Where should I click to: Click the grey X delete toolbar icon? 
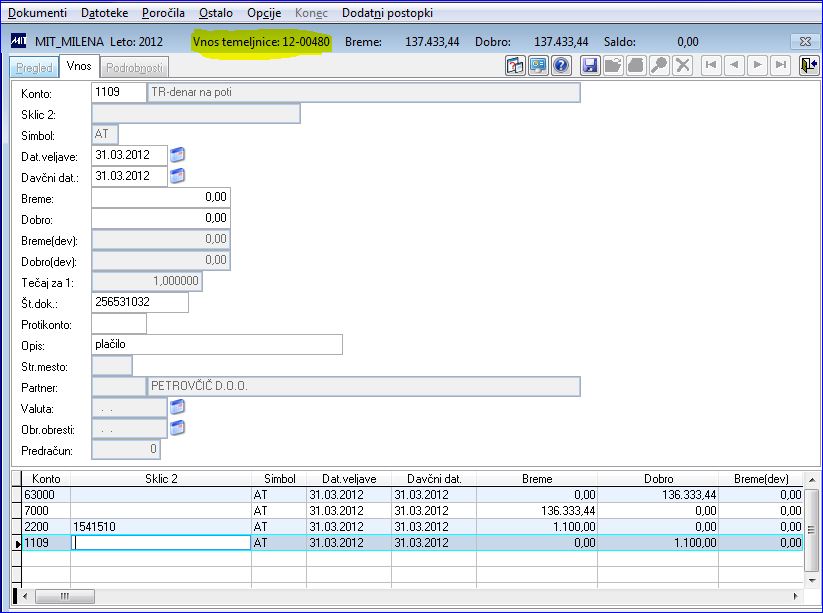682,66
